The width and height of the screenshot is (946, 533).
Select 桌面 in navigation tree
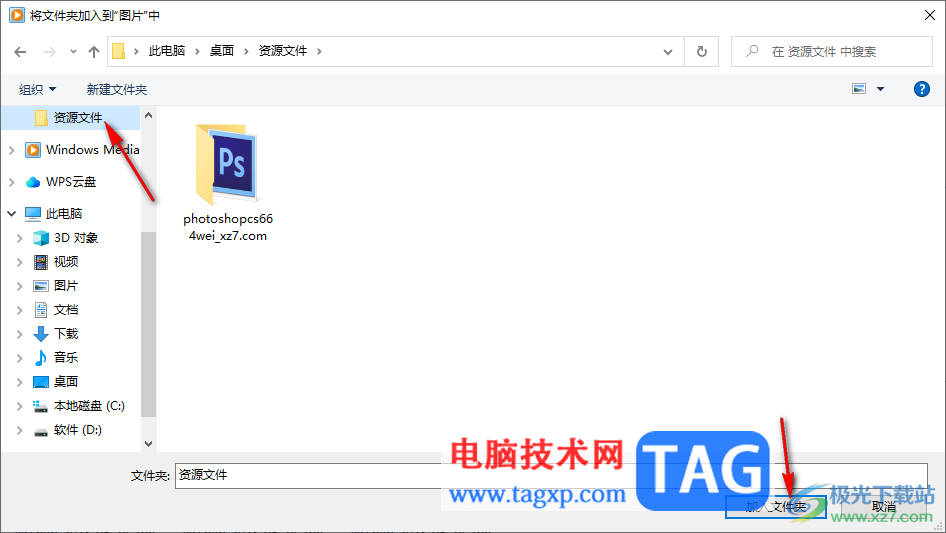[66, 382]
